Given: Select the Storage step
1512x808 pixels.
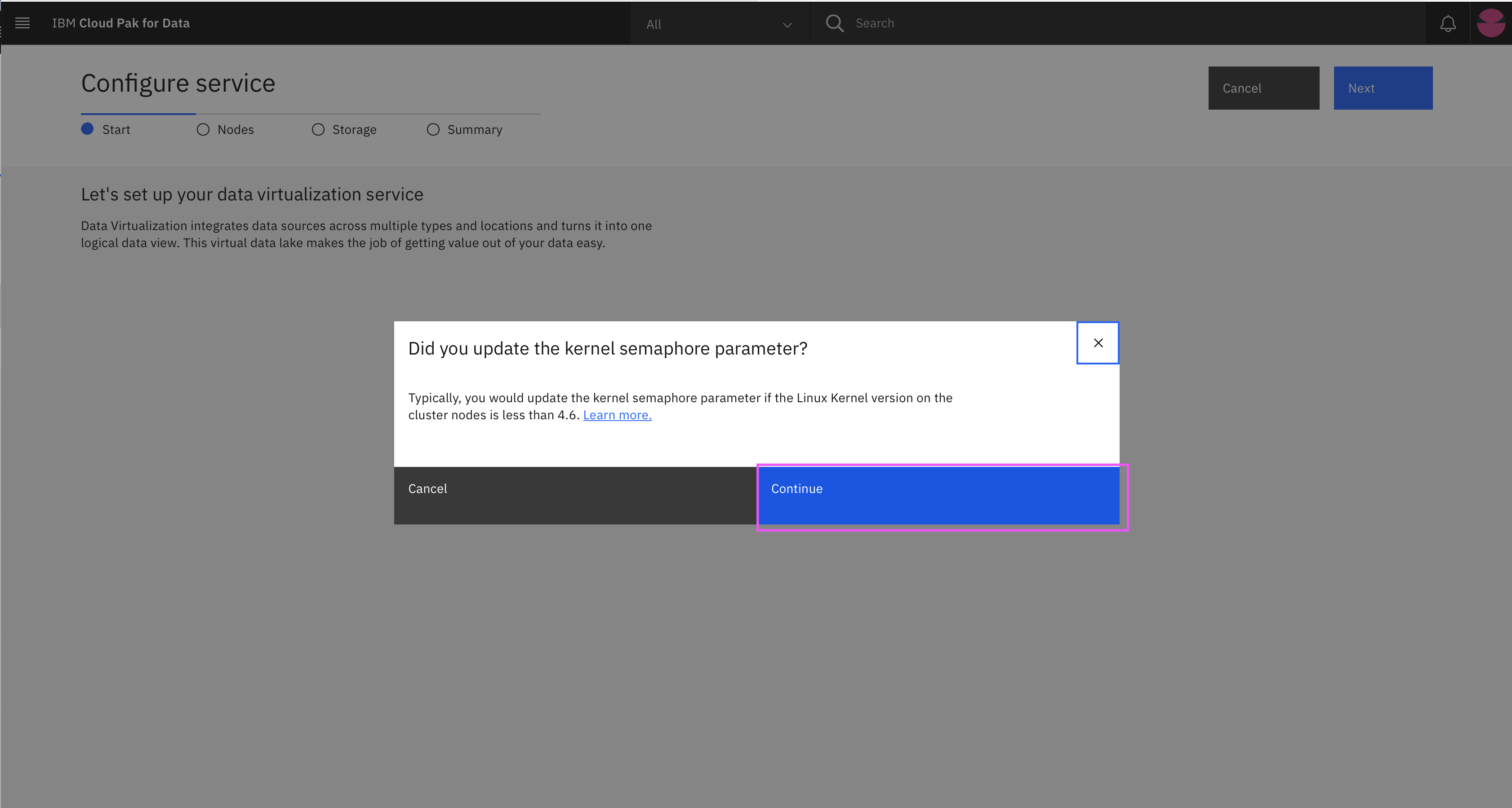Looking at the screenshot, I should coord(345,130).
